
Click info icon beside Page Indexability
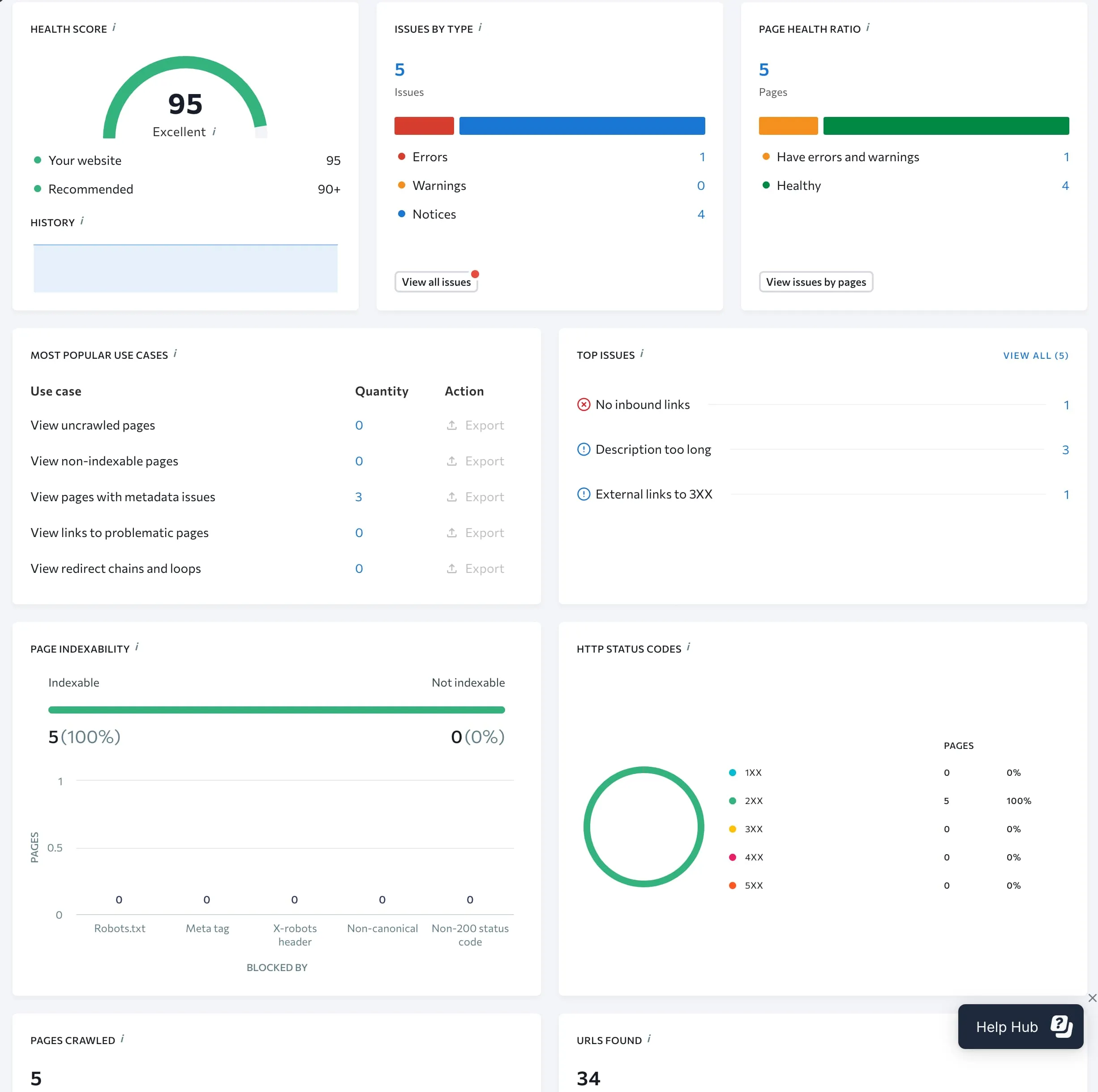point(137,647)
